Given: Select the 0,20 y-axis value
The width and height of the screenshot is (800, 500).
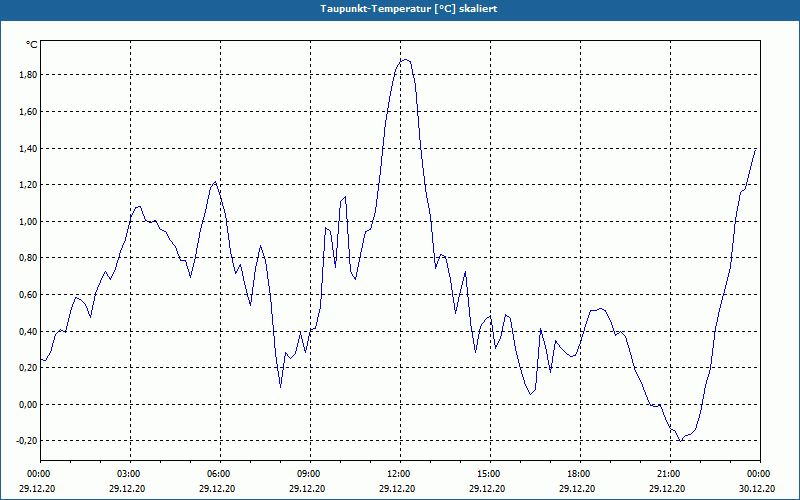Looking at the screenshot, I should coord(29,368).
